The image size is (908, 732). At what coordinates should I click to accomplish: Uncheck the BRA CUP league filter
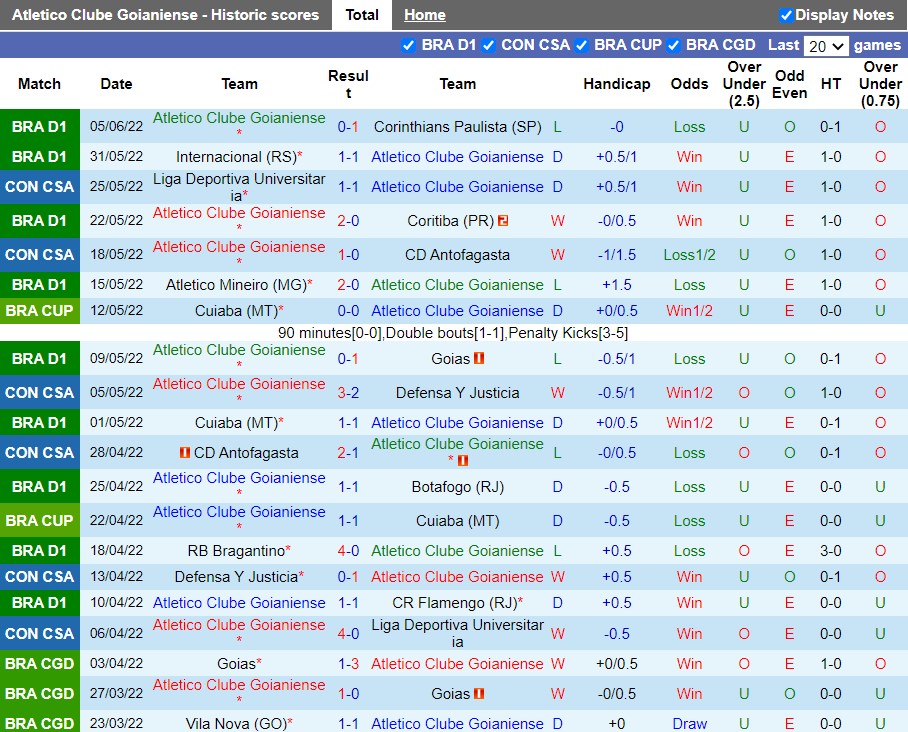[581, 45]
